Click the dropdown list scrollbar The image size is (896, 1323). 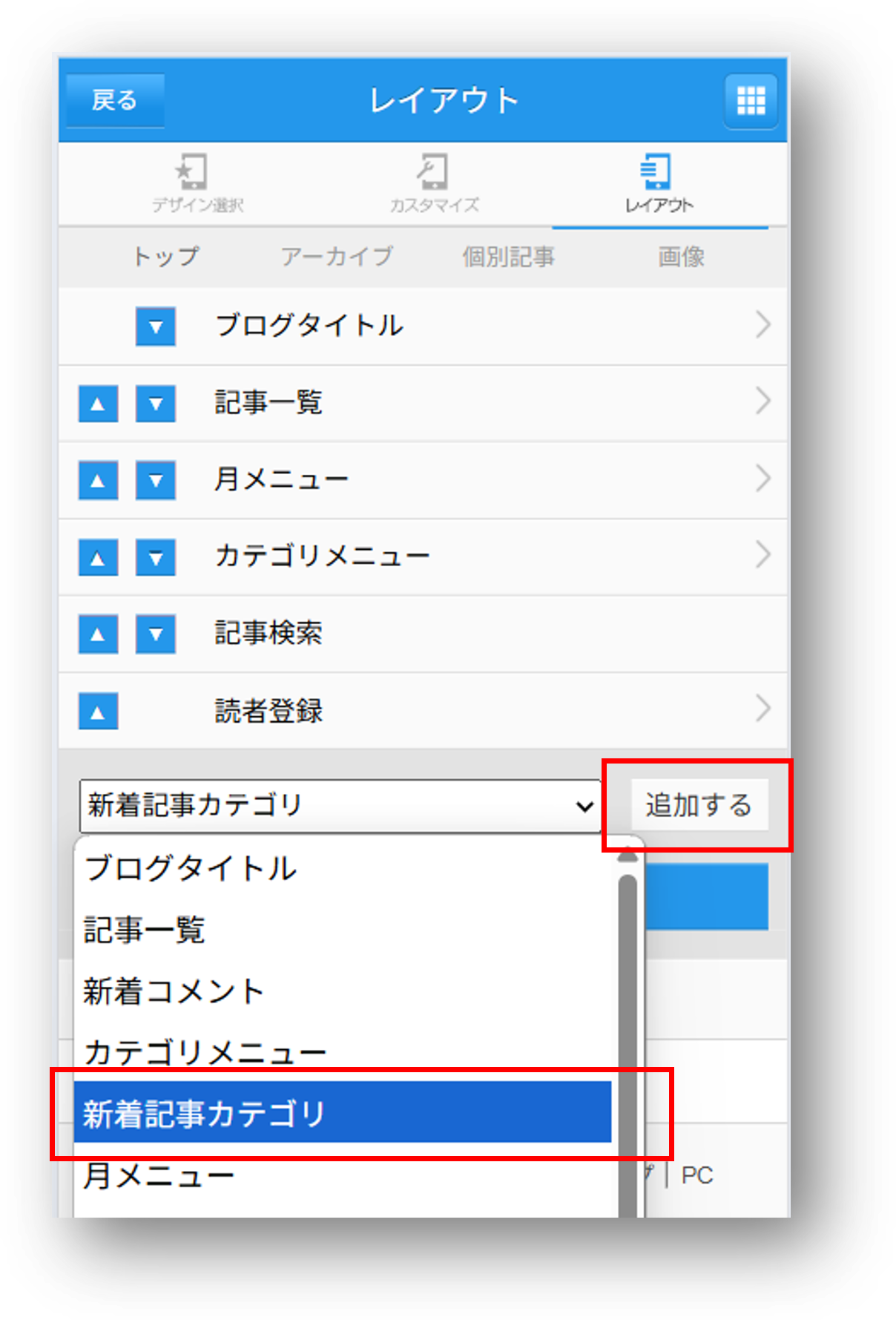pyautogui.click(x=628, y=1046)
